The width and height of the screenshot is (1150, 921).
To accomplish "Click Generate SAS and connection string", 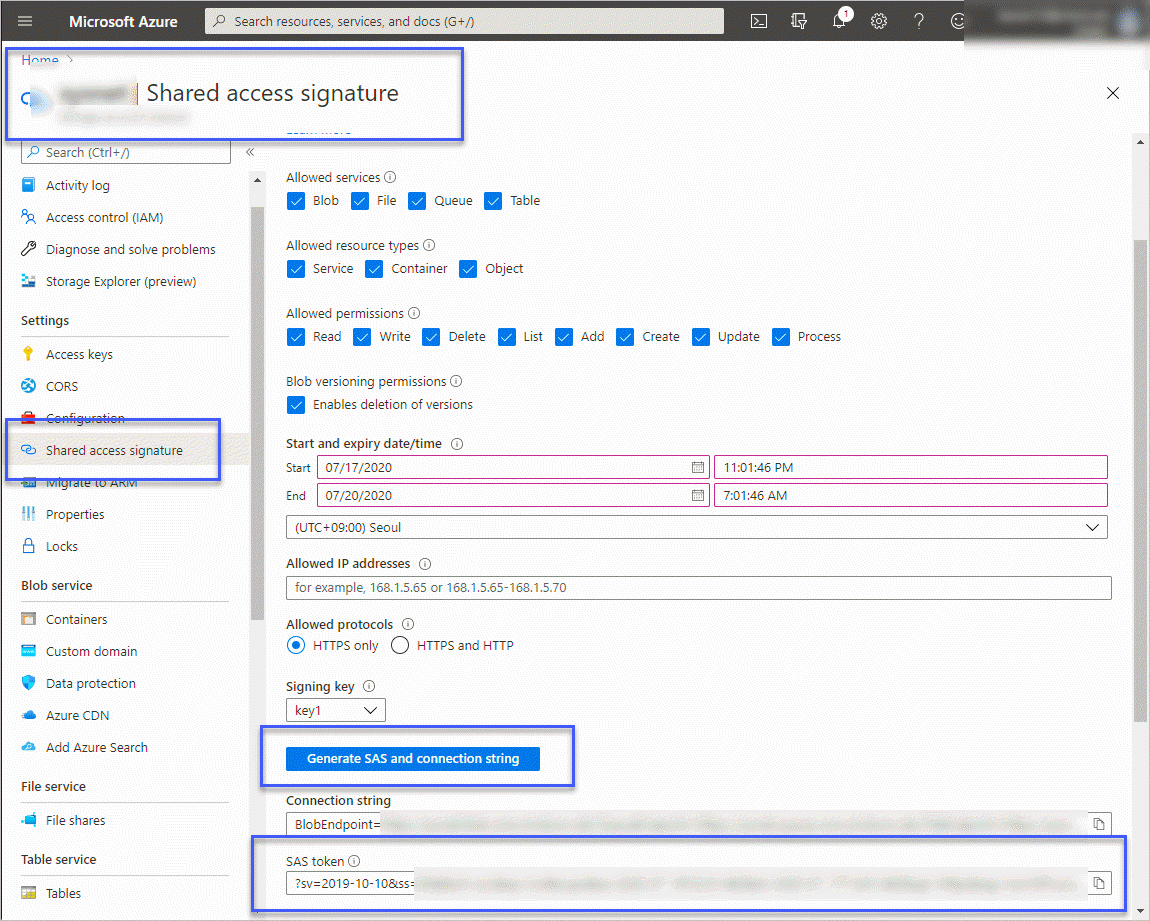I will [x=413, y=758].
